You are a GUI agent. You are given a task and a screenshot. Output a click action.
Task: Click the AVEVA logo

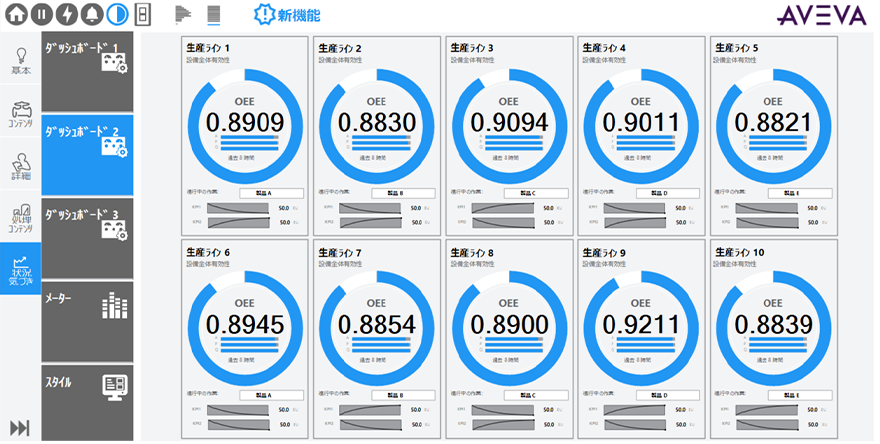822,15
